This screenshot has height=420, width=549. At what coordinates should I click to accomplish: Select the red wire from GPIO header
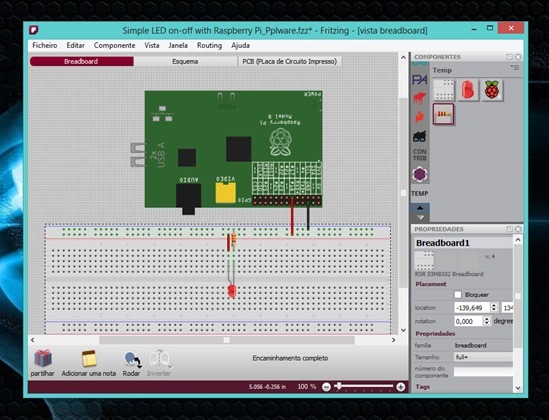tap(292, 217)
